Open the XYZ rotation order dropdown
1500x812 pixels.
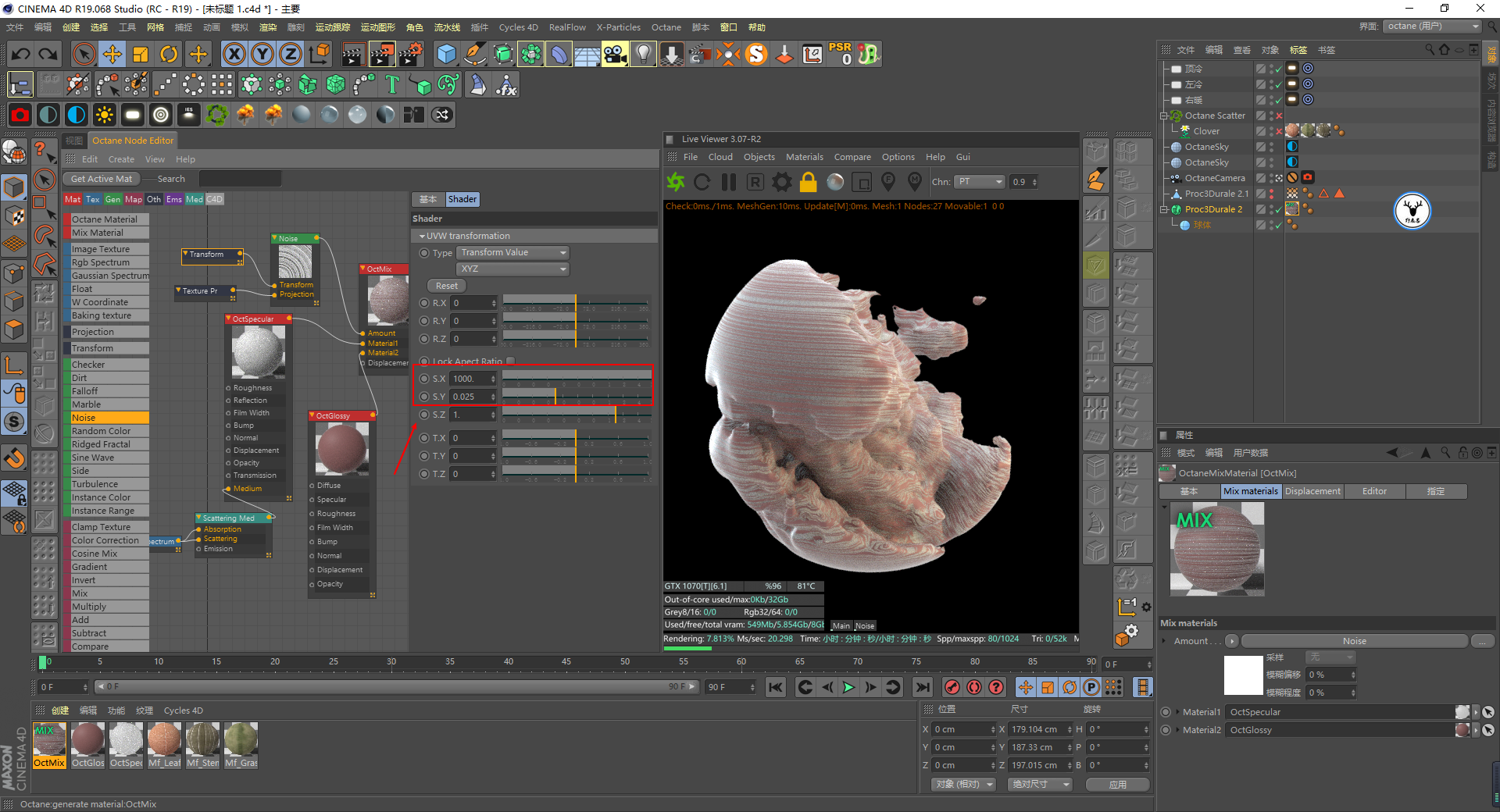(512, 269)
